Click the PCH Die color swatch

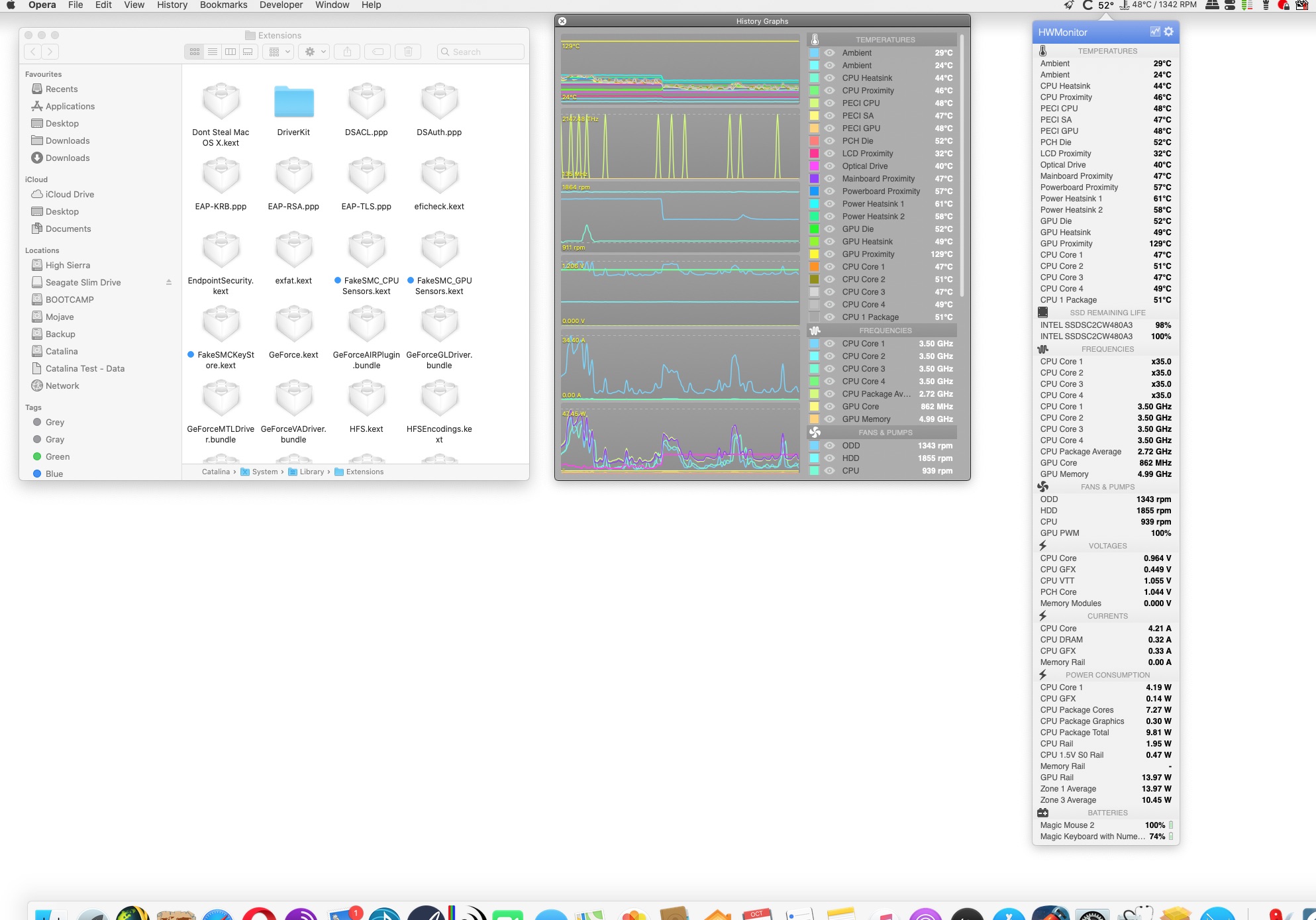pyautogui.click(x=814, y=141)
